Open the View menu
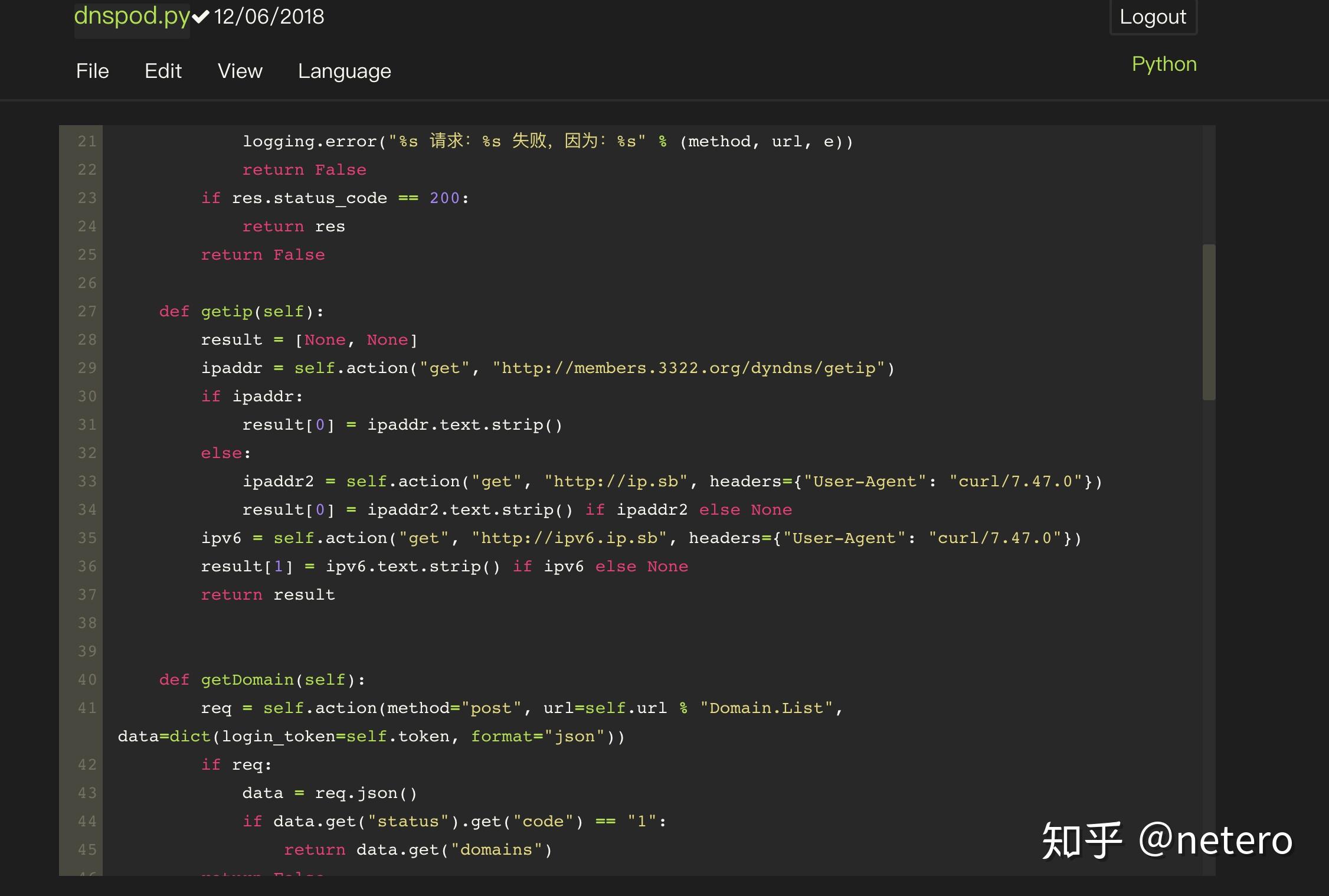Screen dimensions: 1329x896 240,71
